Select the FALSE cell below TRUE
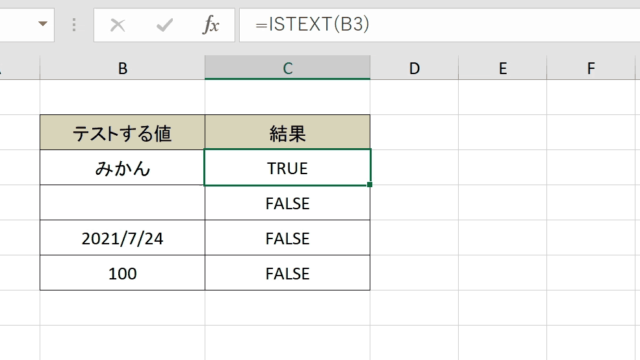Viewport: 640px width, 360px height. coord(287,203)
